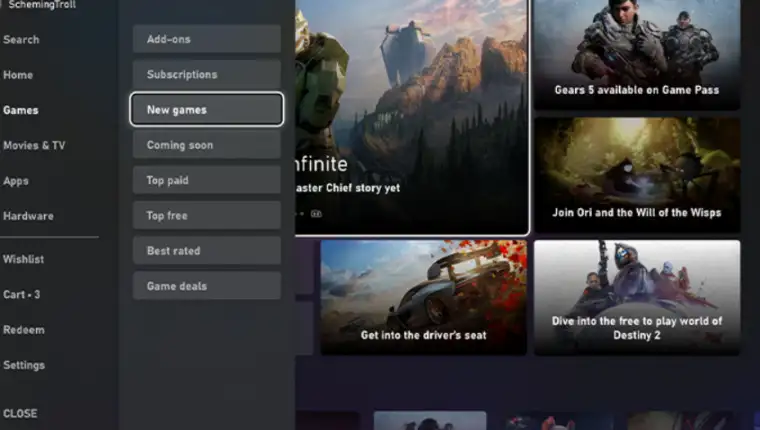Screen dimensions: 760x430
Task: Select Games in the sidebar
Action: click(x=20, y=111)
